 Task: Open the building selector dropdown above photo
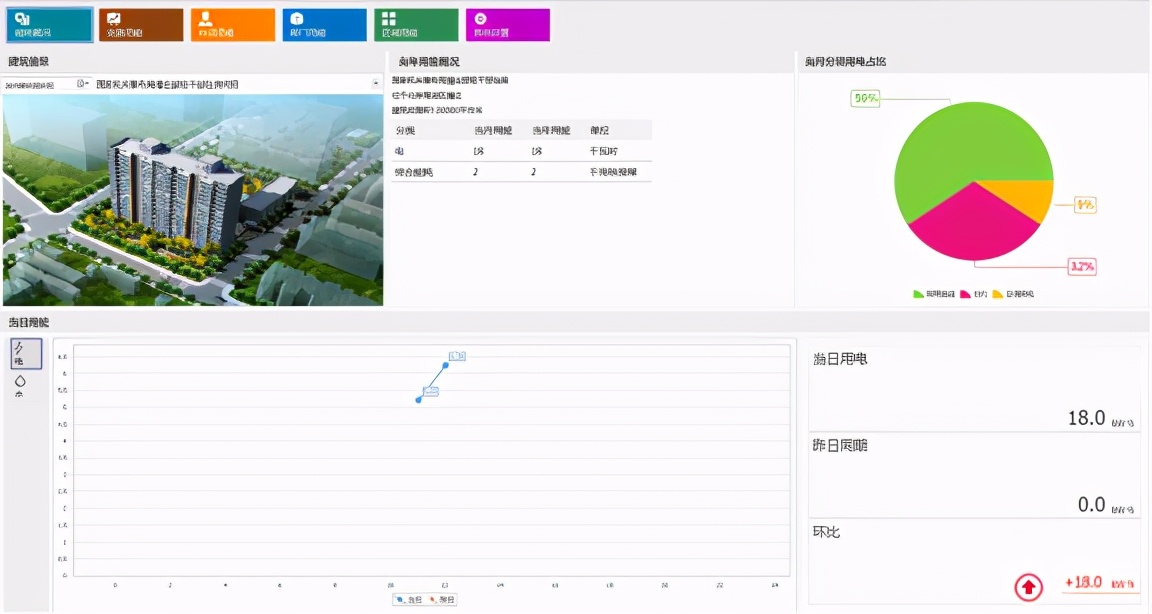[46, 84]
